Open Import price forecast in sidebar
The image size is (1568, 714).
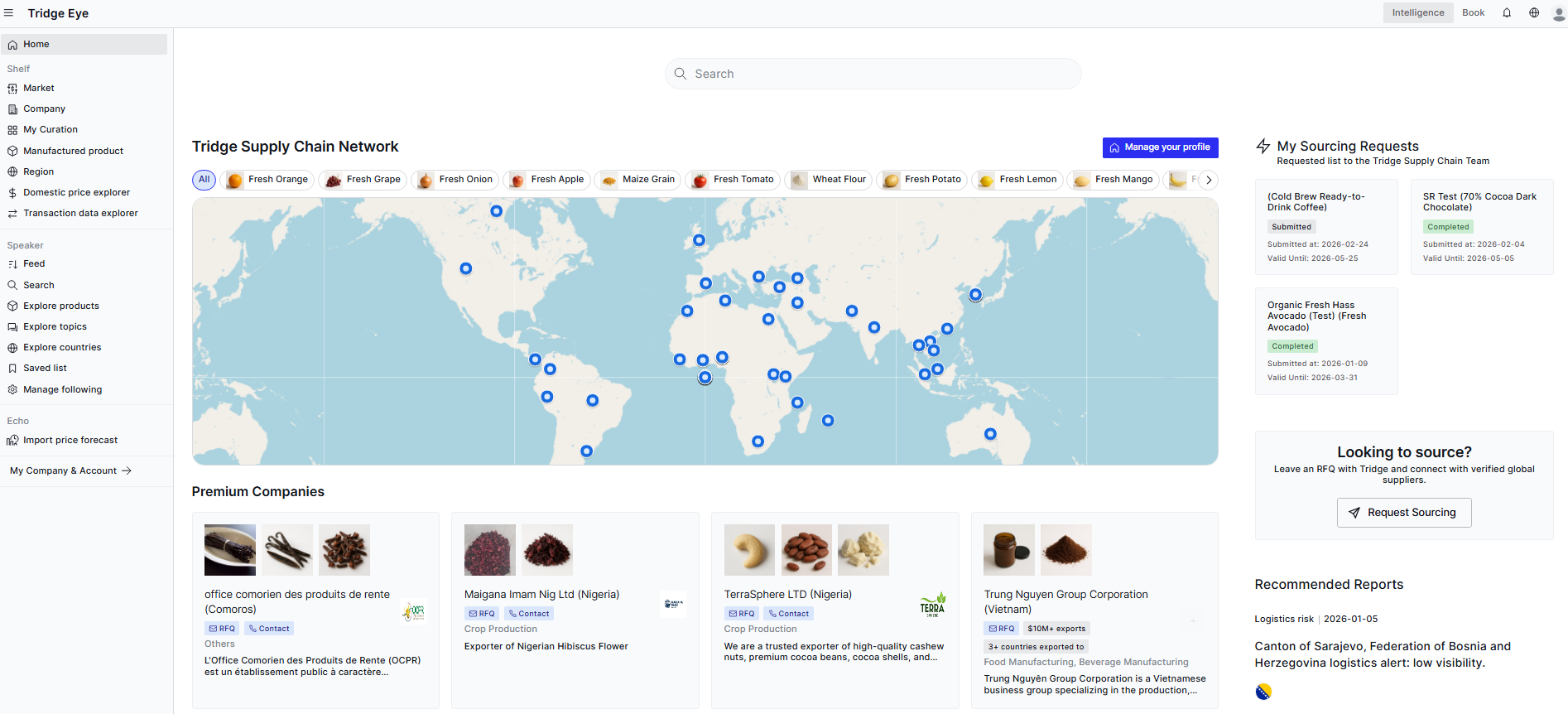tap(70, 440)
